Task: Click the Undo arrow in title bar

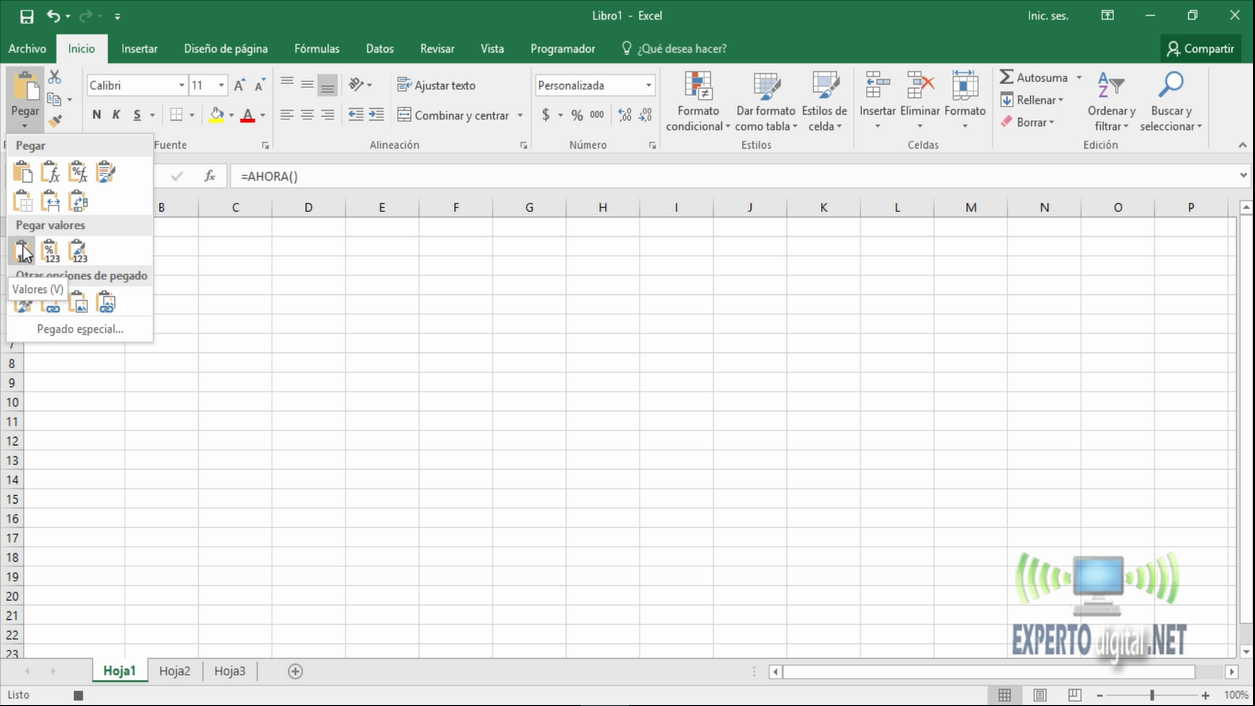Action: coord(53,16)
